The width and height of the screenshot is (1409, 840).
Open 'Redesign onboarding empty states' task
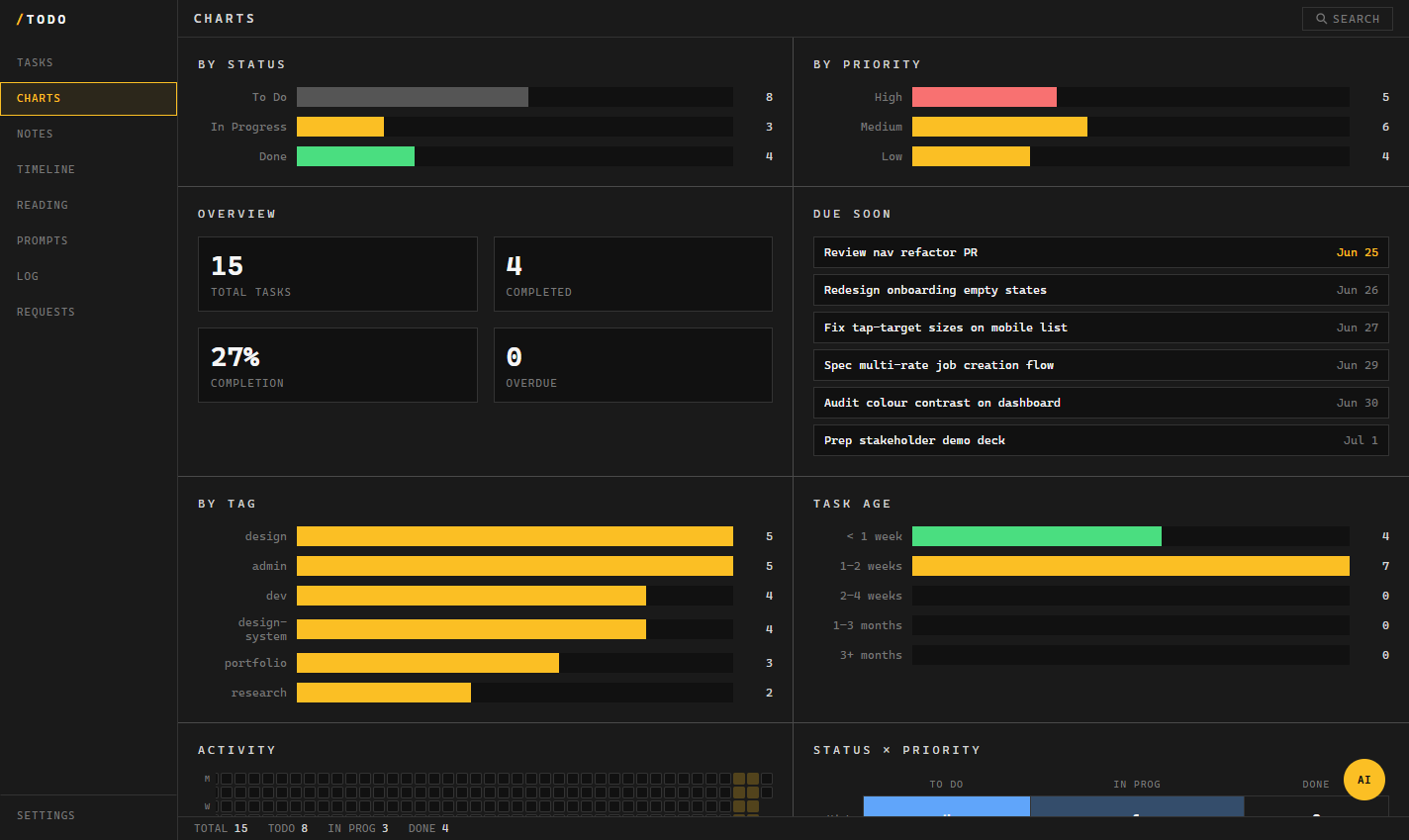(x=1101, y=290)
